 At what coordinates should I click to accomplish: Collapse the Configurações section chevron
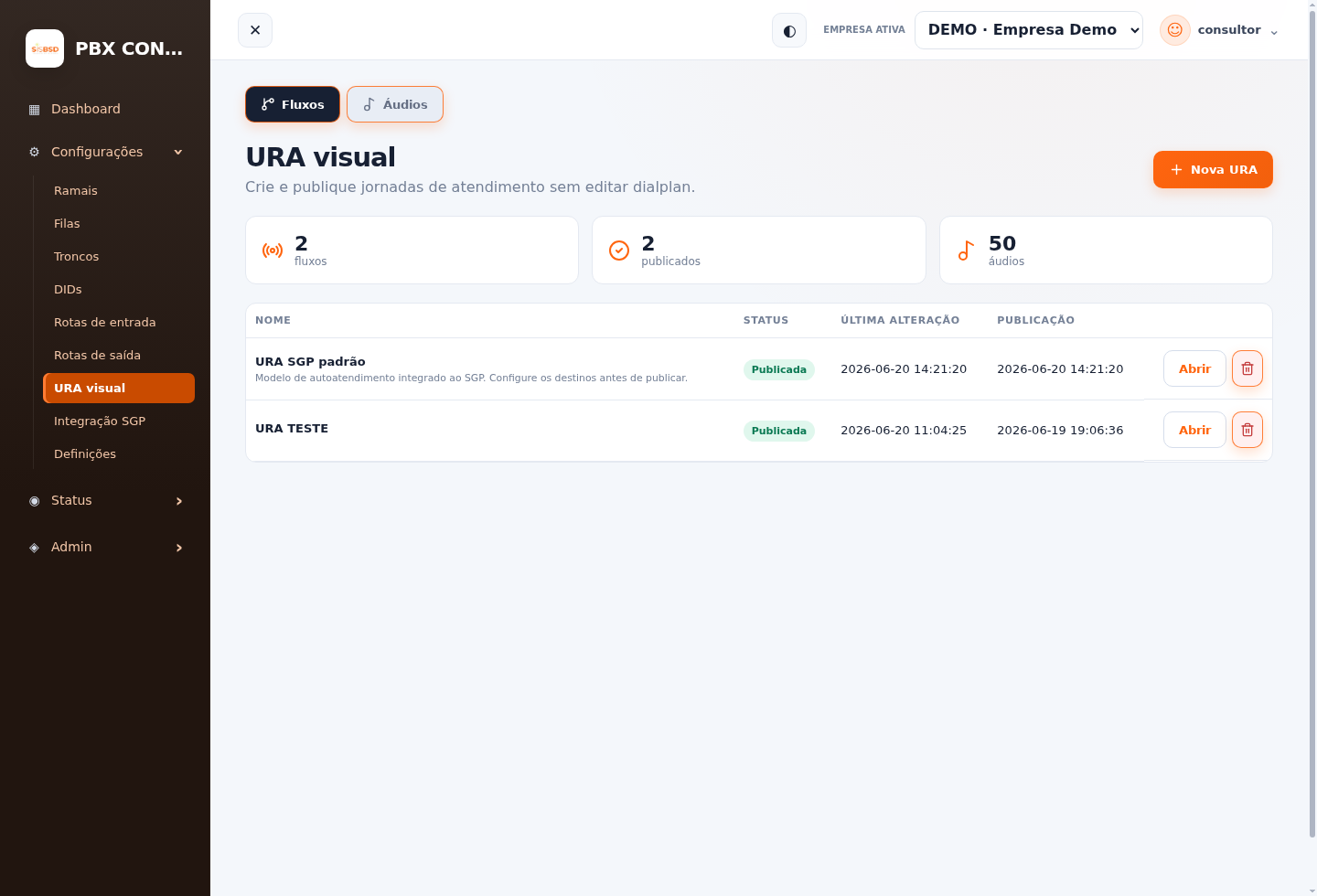tap(178, 152)
